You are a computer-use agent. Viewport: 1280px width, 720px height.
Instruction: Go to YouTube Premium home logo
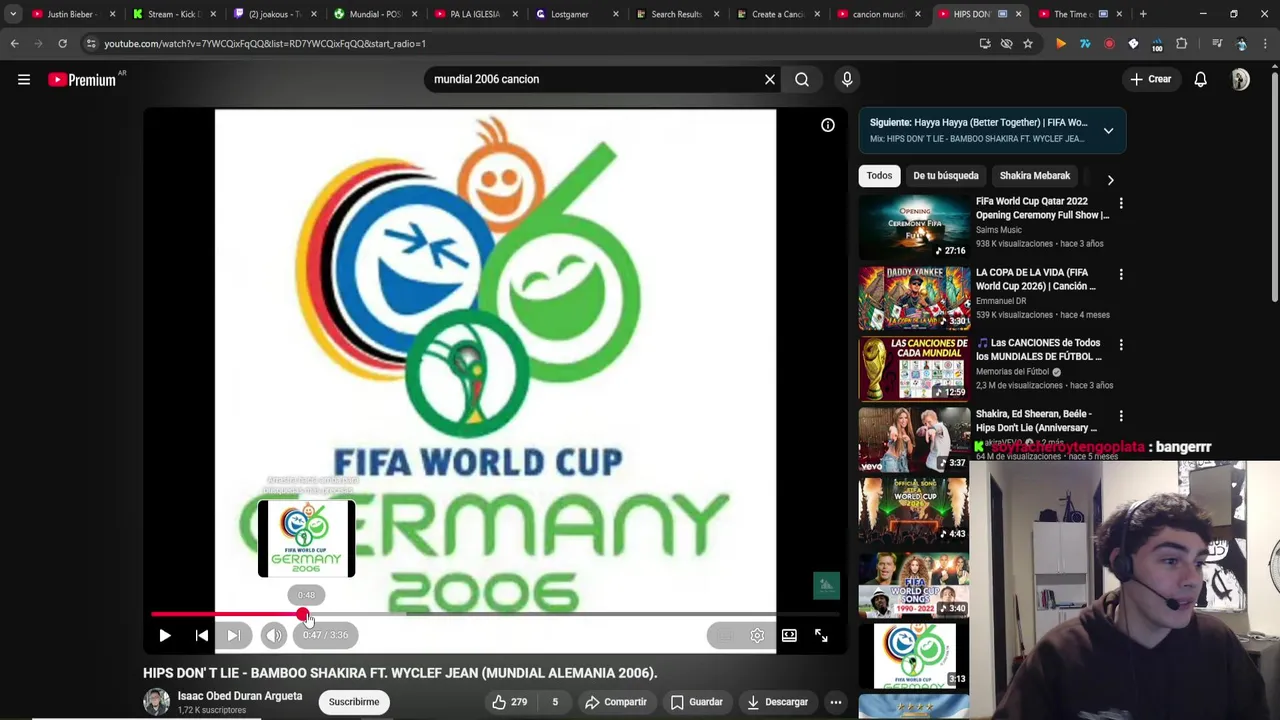click(83, 79)
